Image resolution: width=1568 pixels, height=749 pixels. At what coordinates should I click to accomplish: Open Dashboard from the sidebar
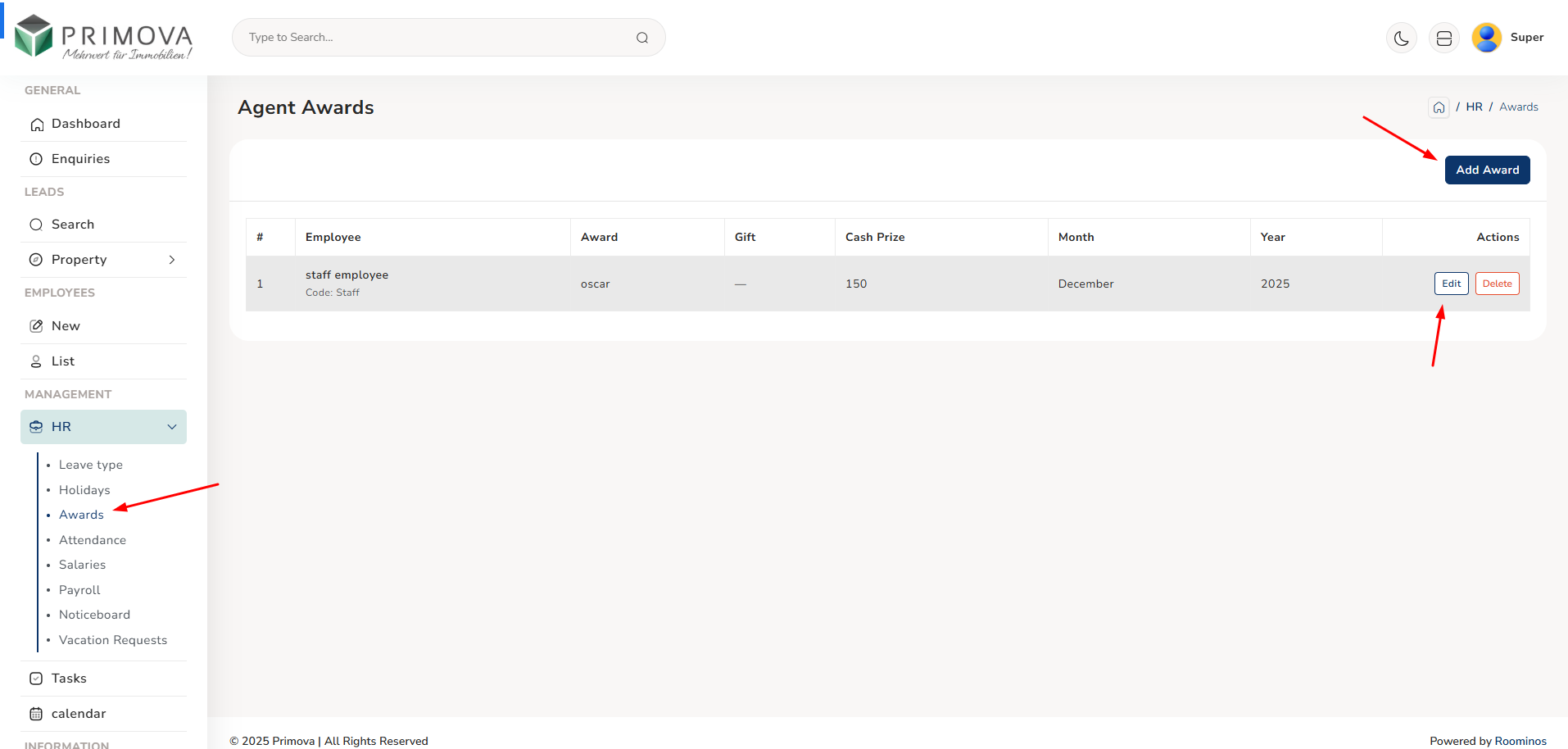(x=85, y=124)
